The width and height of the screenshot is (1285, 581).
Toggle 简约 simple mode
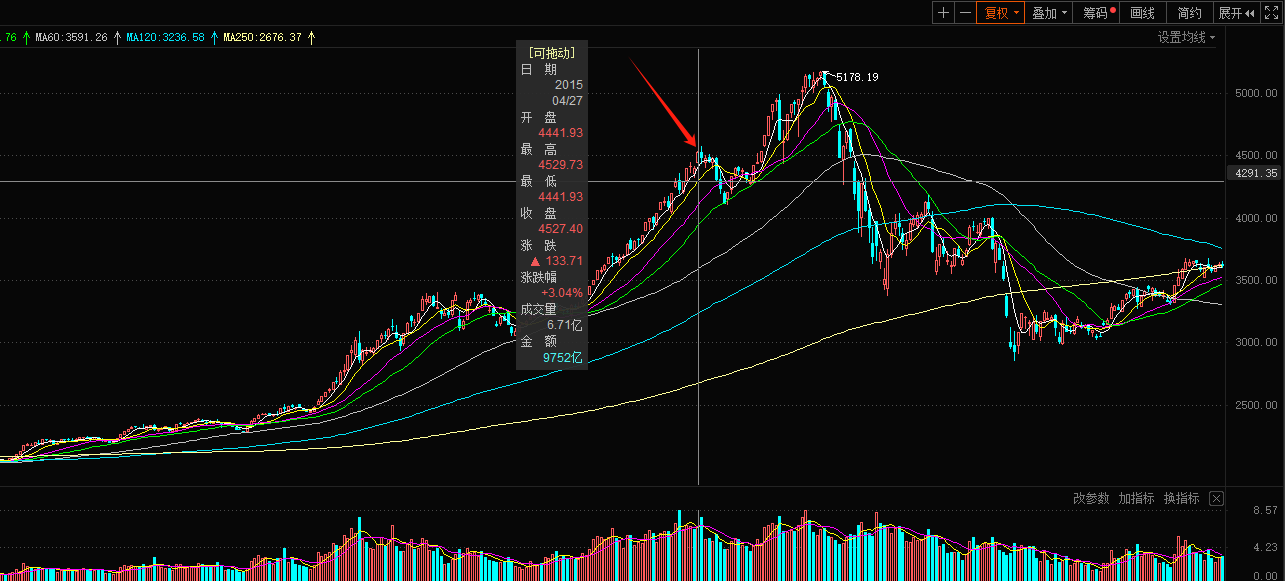pyautogui.click(x=1189, y=13)
